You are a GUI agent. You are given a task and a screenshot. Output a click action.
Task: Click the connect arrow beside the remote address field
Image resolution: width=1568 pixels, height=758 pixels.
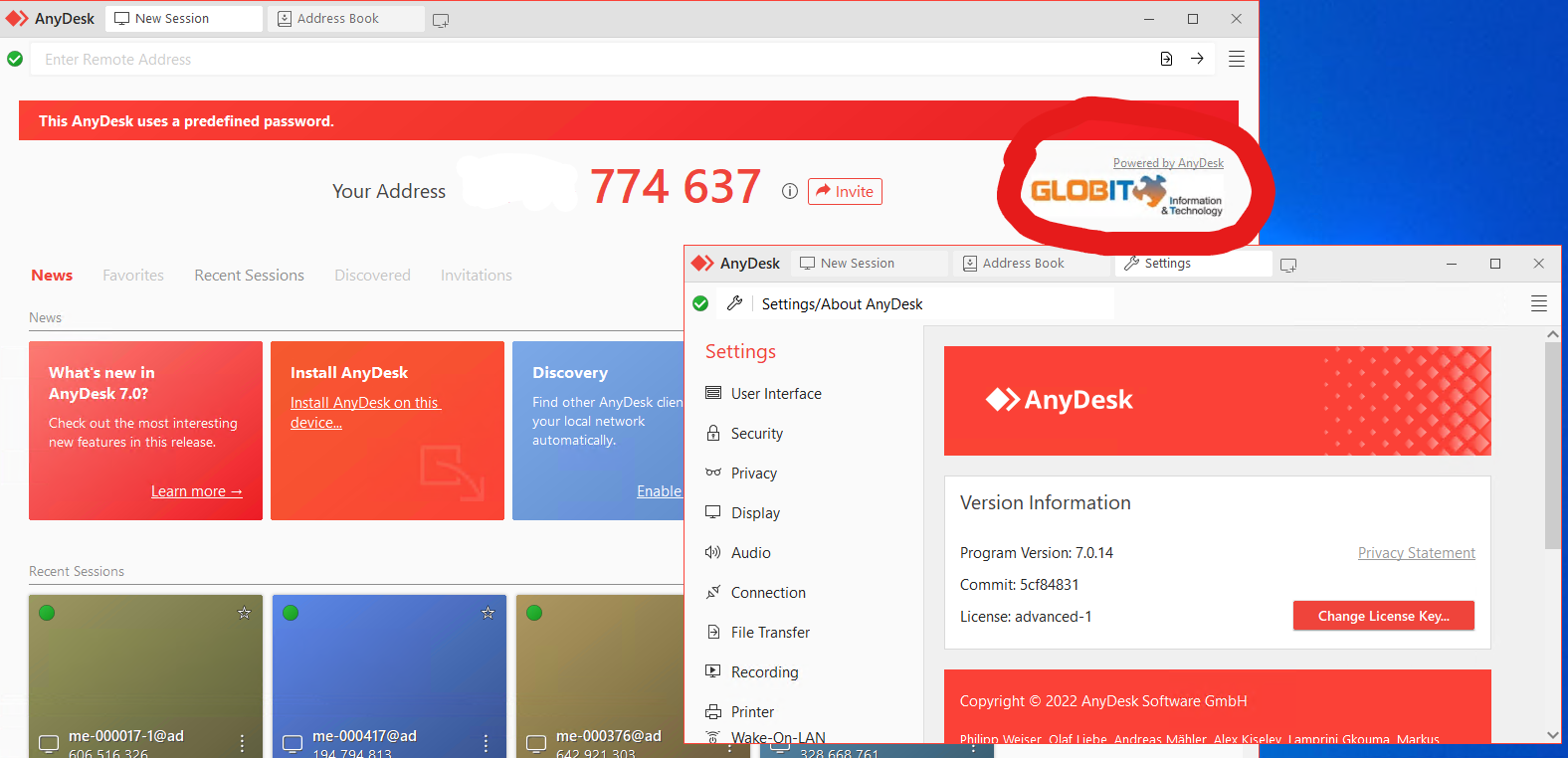1197,59
